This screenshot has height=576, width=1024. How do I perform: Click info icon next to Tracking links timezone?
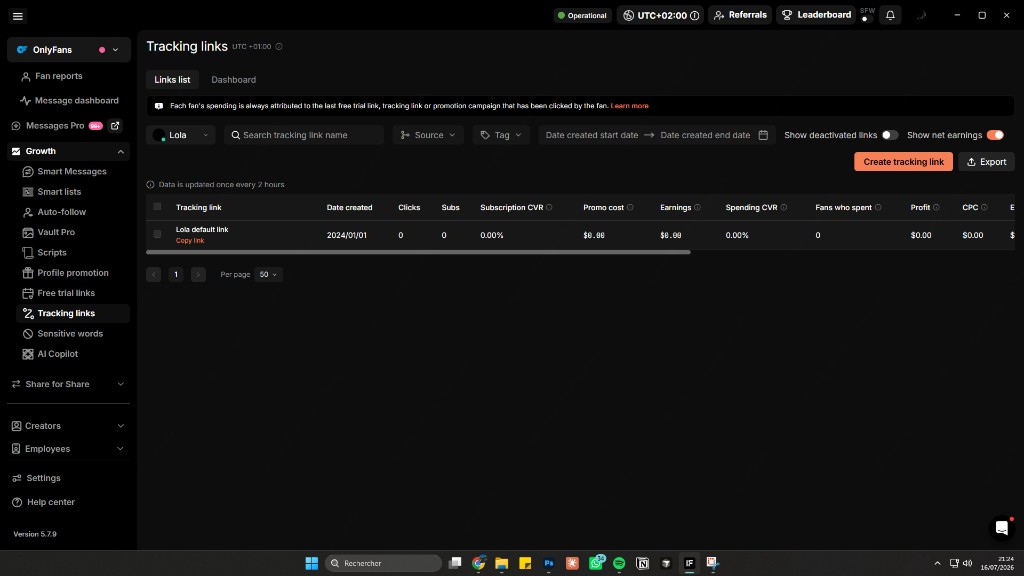click(279, 46)
